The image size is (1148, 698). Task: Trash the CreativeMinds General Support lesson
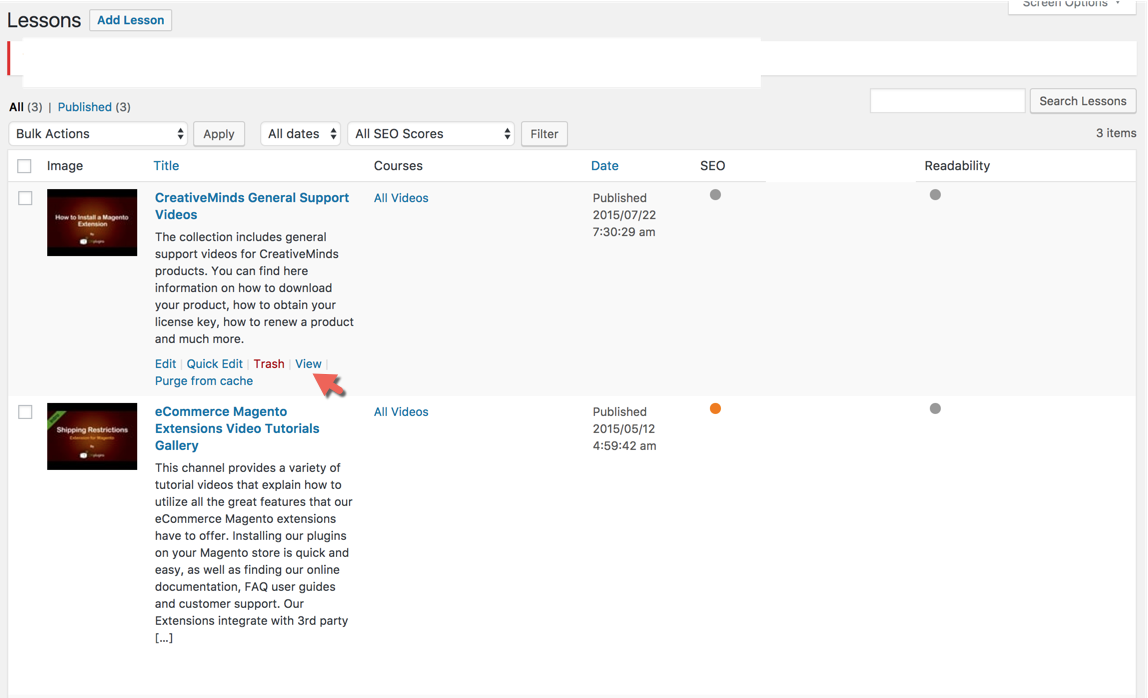tap(269, 364)
